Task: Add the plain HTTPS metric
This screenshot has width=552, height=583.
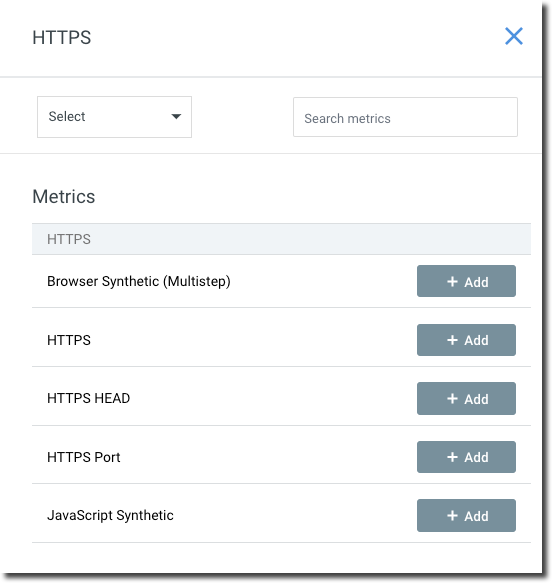Action: pos(466,340)
